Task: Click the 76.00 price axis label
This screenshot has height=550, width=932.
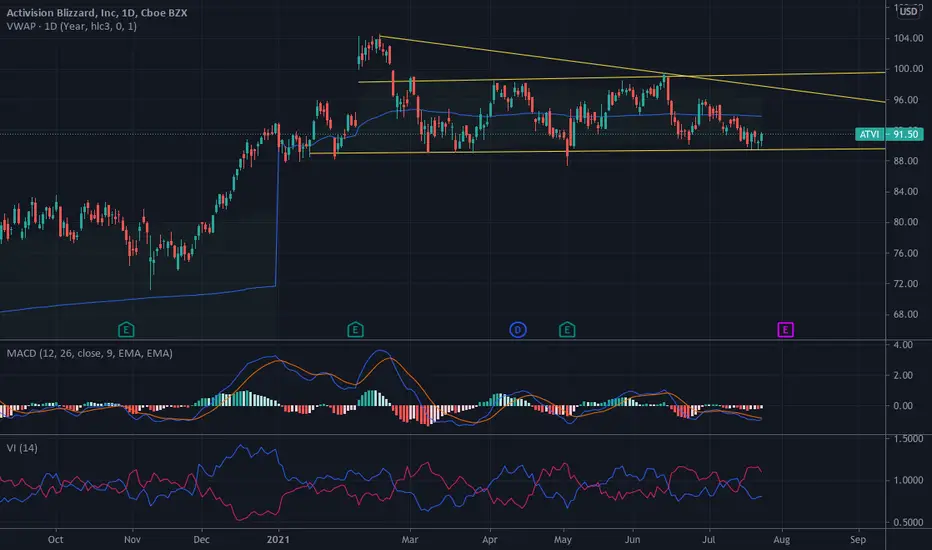Action: 908,253
